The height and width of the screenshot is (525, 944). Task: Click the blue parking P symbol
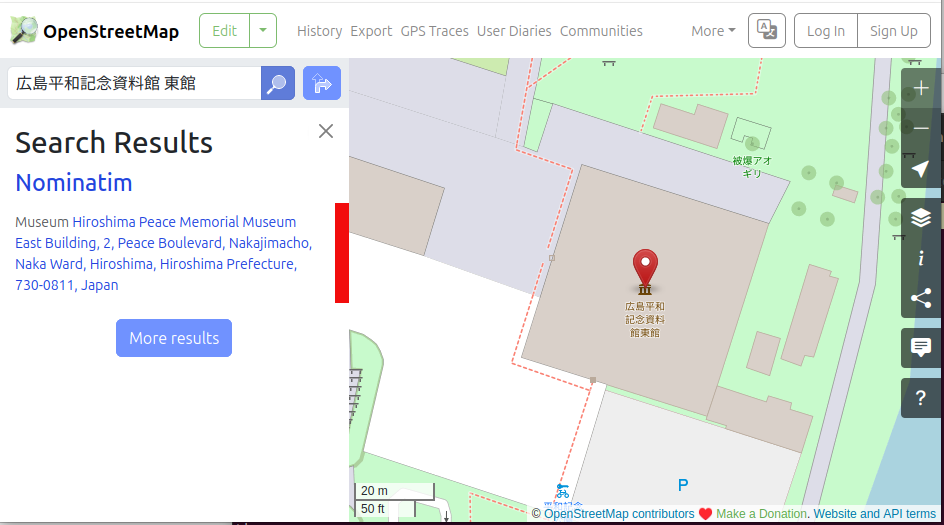[683, 485]
